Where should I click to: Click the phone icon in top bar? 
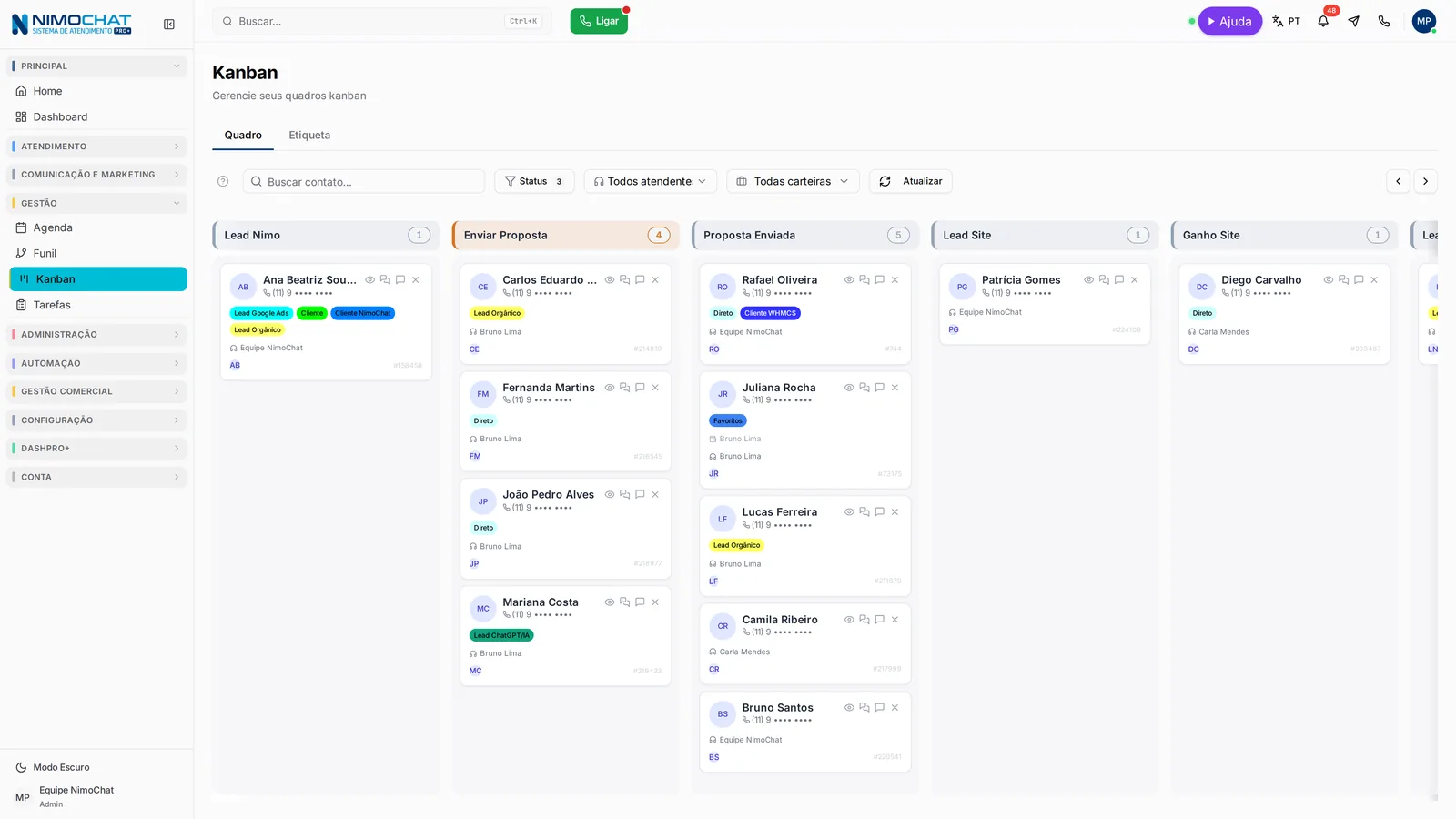click(x=1384, y=21)
